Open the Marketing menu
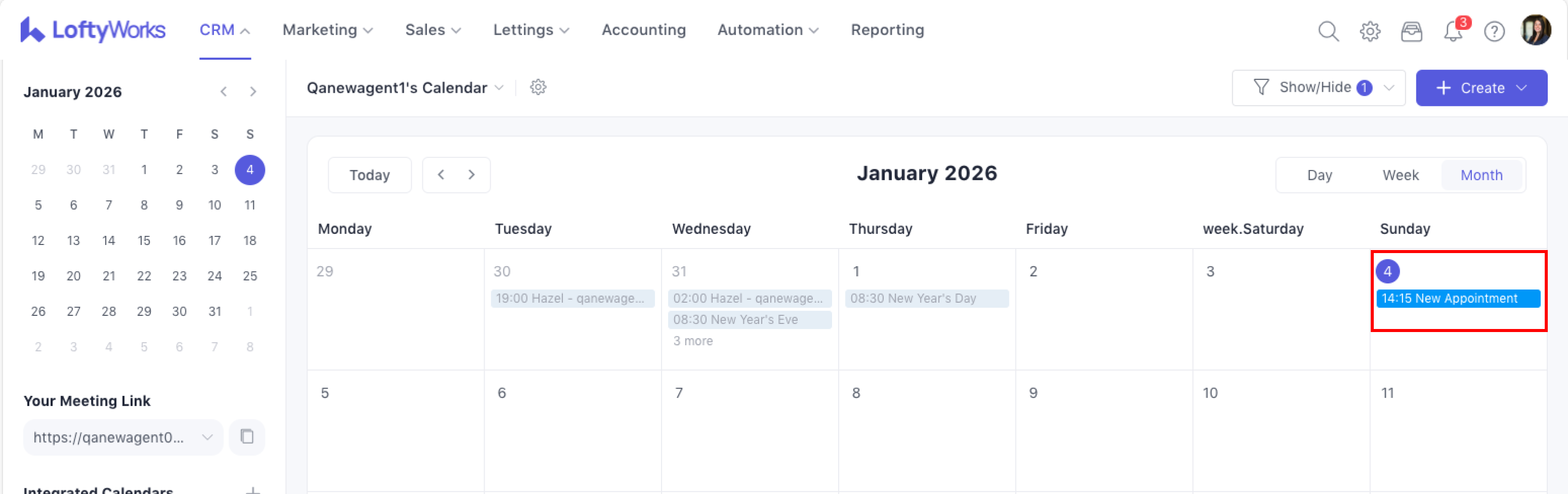Image resolution: width=1568 pixels, height=494 pixels. (327, 30)
